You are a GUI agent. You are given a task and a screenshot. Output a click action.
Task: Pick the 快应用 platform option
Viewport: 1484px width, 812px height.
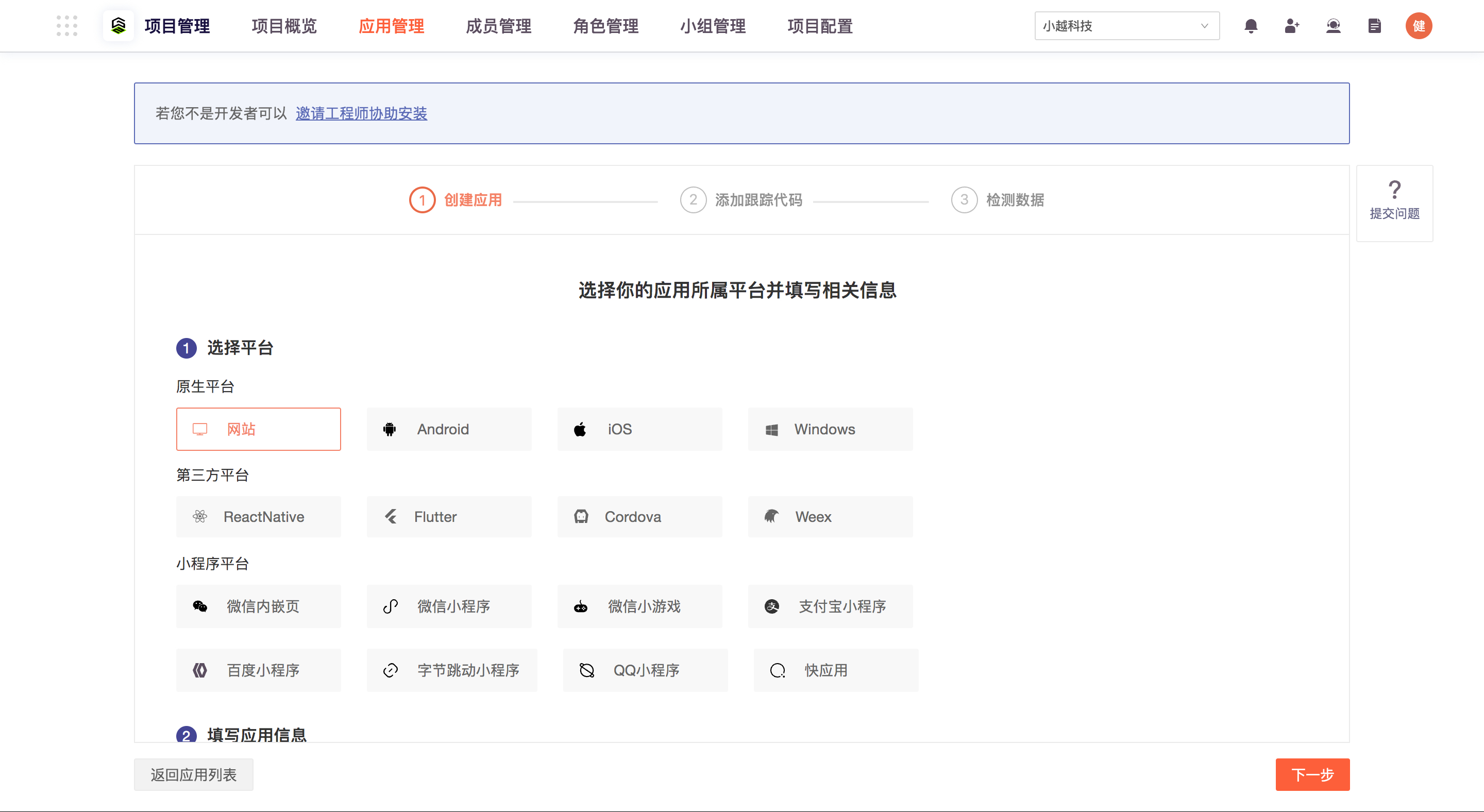click(x=836, y=670)
